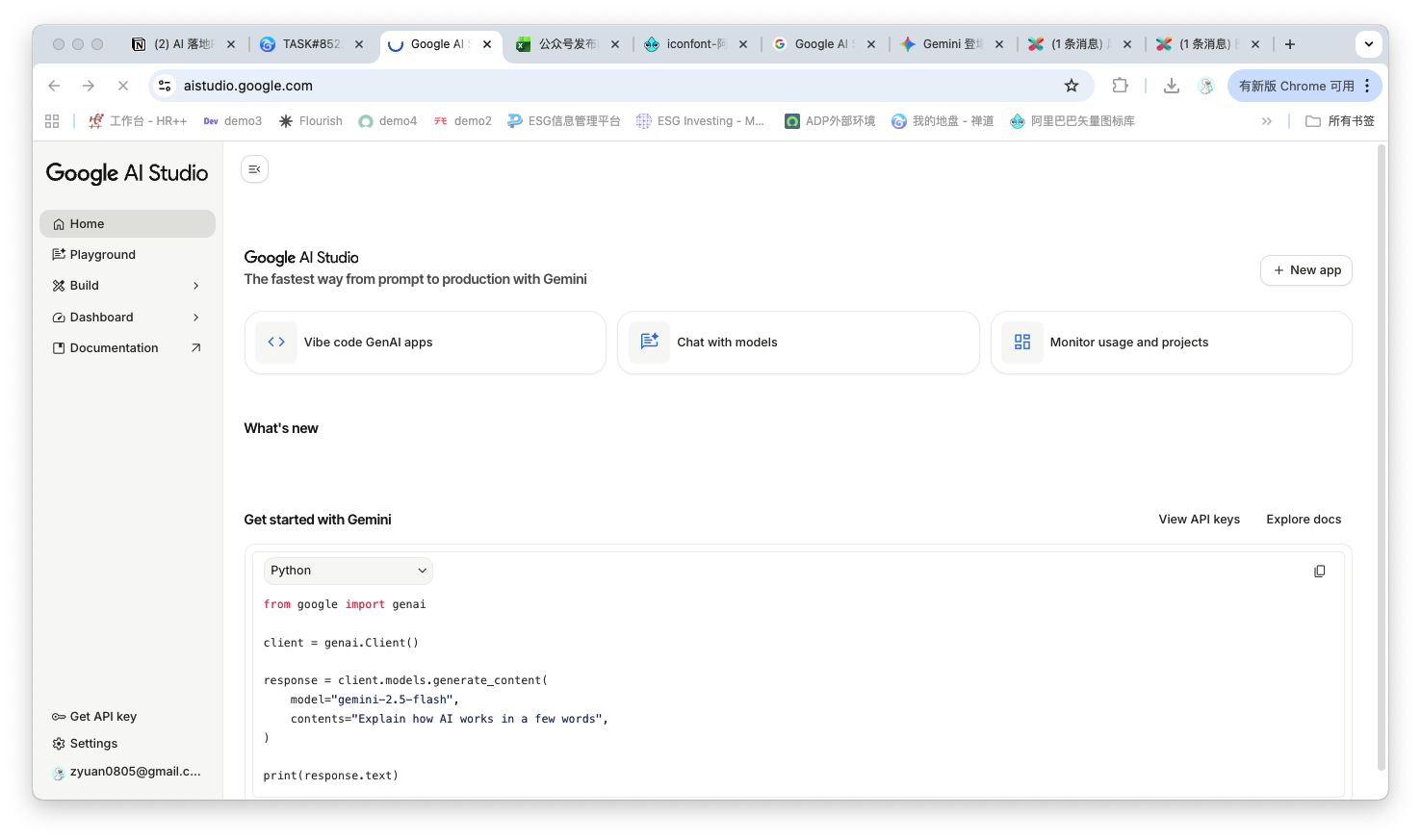Expand the Dashboard section in sidebar
Image resolution: width=1421 pixels, height=840 pixels.
(195, 318)
